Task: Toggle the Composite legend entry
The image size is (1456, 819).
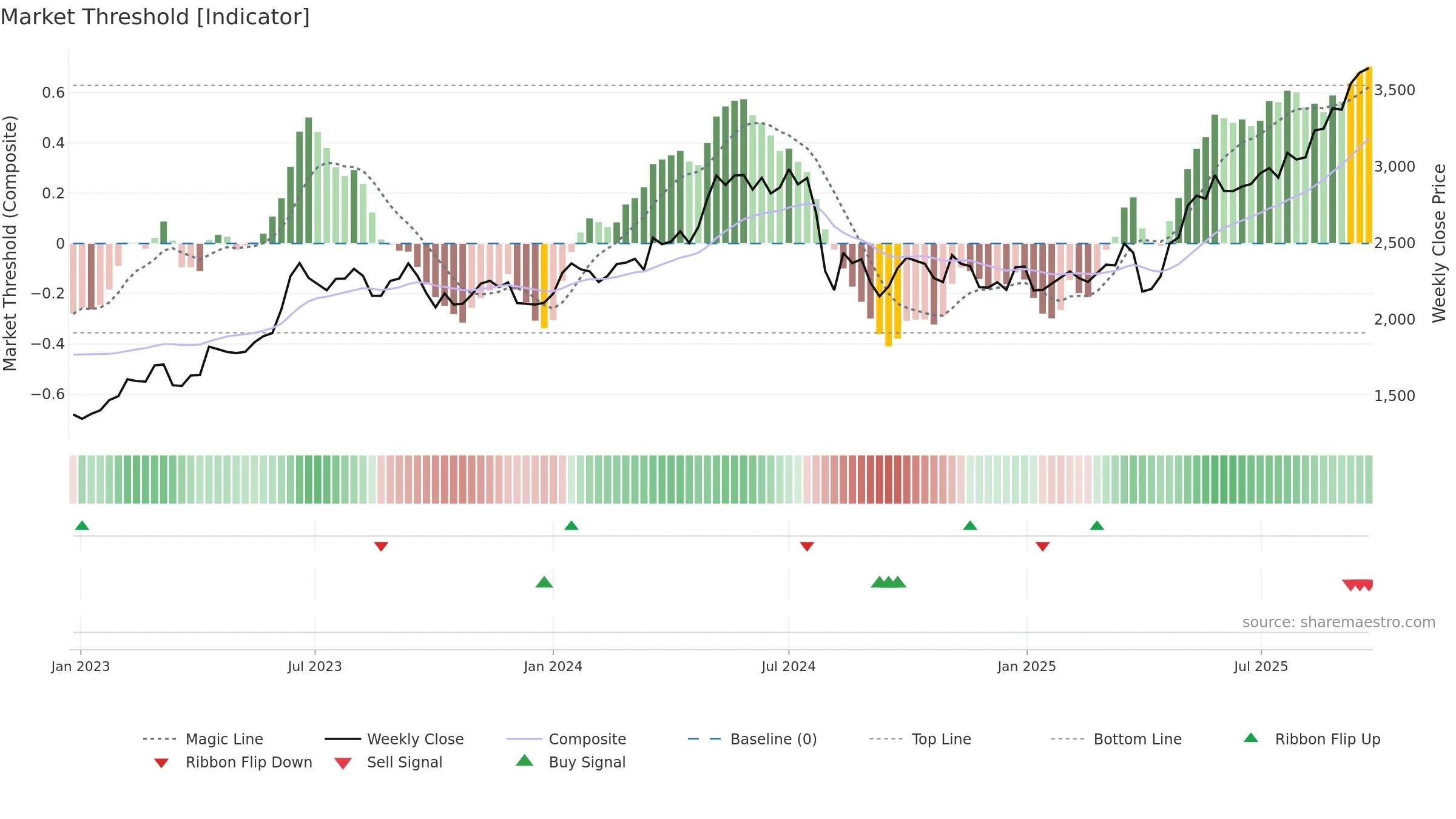Action: tap(567, 739)
